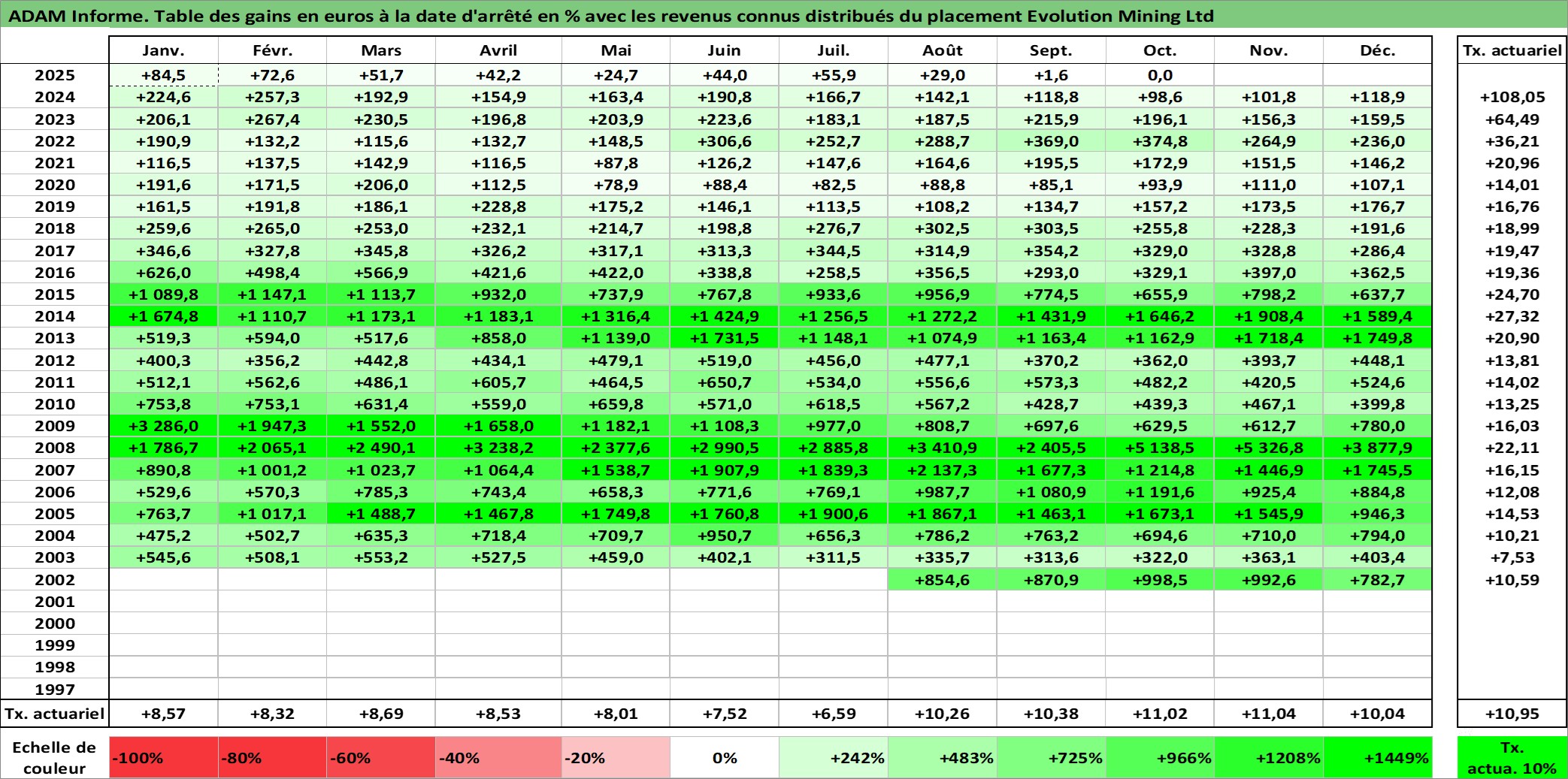The height and width of the screenshot is (779, 1568).
Task: Click the +10,95 overall actuarial rate
Action: coord(1512,714)
